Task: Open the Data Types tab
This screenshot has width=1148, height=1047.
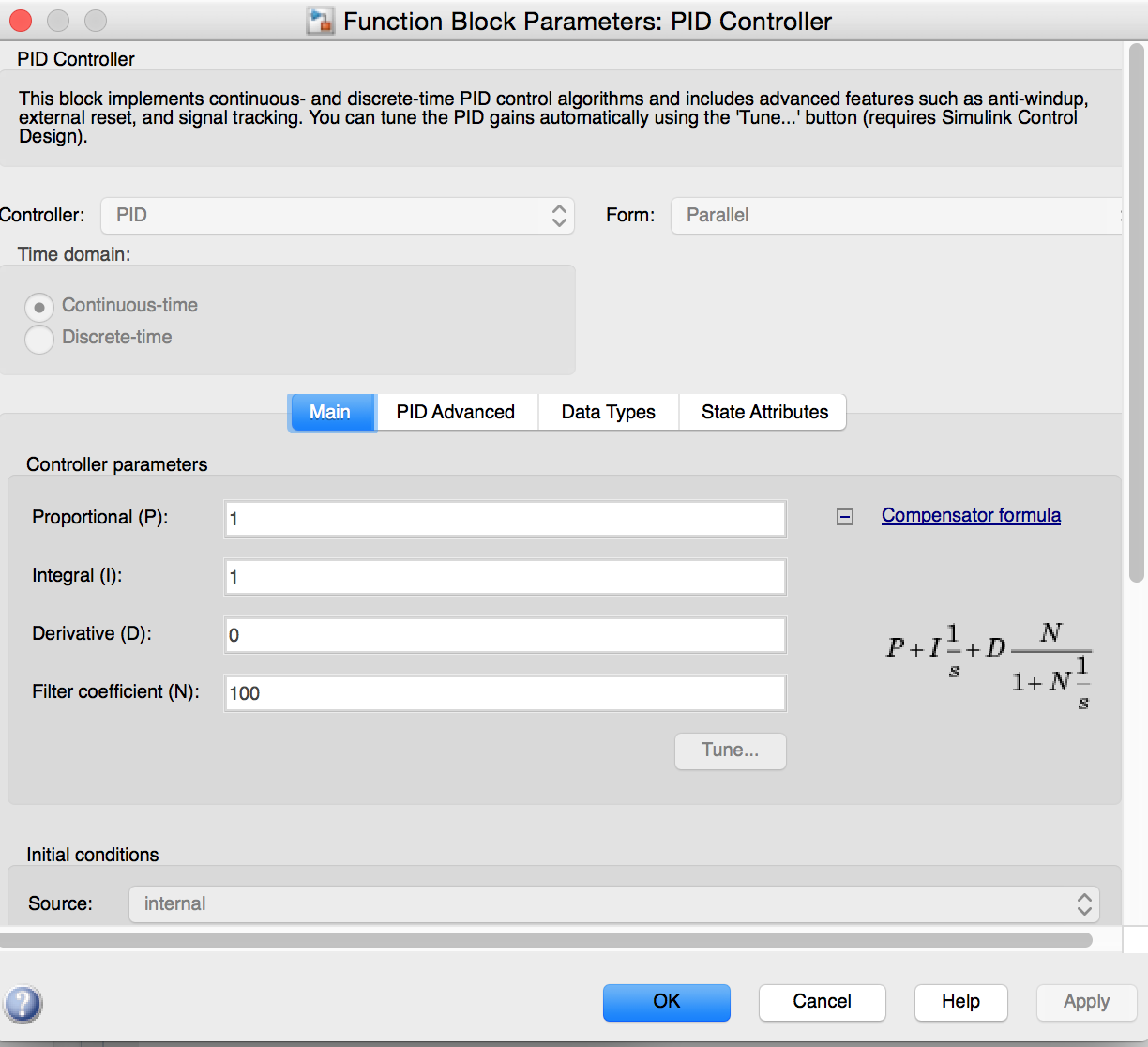Action: 609,412
